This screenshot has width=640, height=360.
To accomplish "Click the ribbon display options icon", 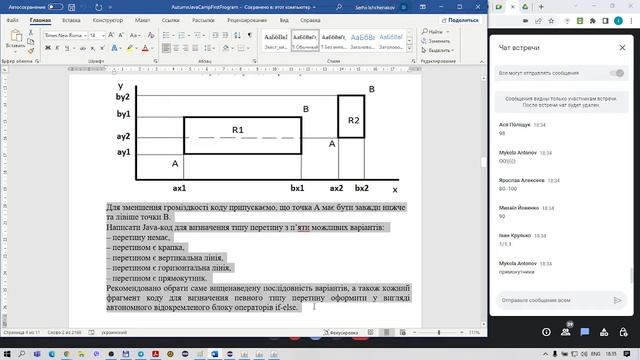I will [423, 7].
